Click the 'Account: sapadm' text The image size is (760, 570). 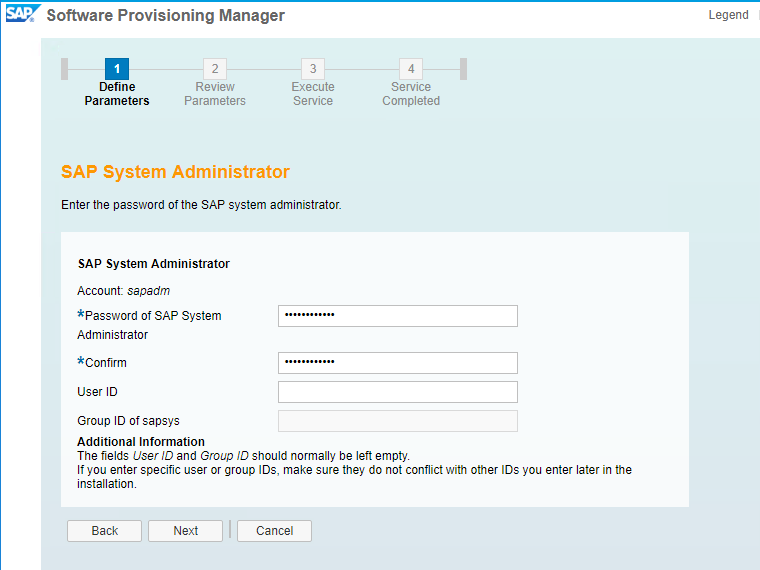(x=124, y=291)
